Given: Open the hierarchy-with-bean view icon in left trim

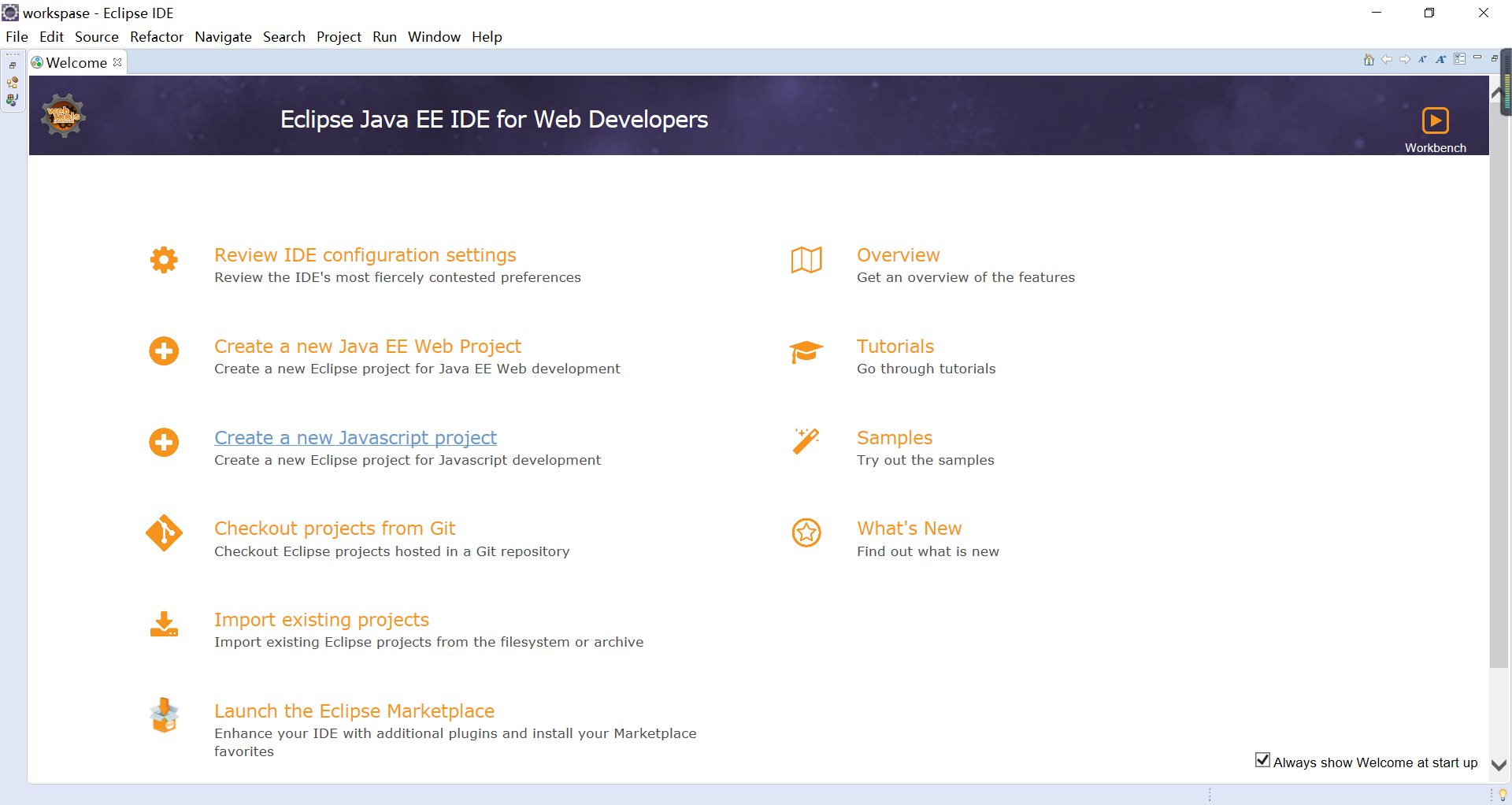Looking at the screenshot, I should [x=13, y=83].
